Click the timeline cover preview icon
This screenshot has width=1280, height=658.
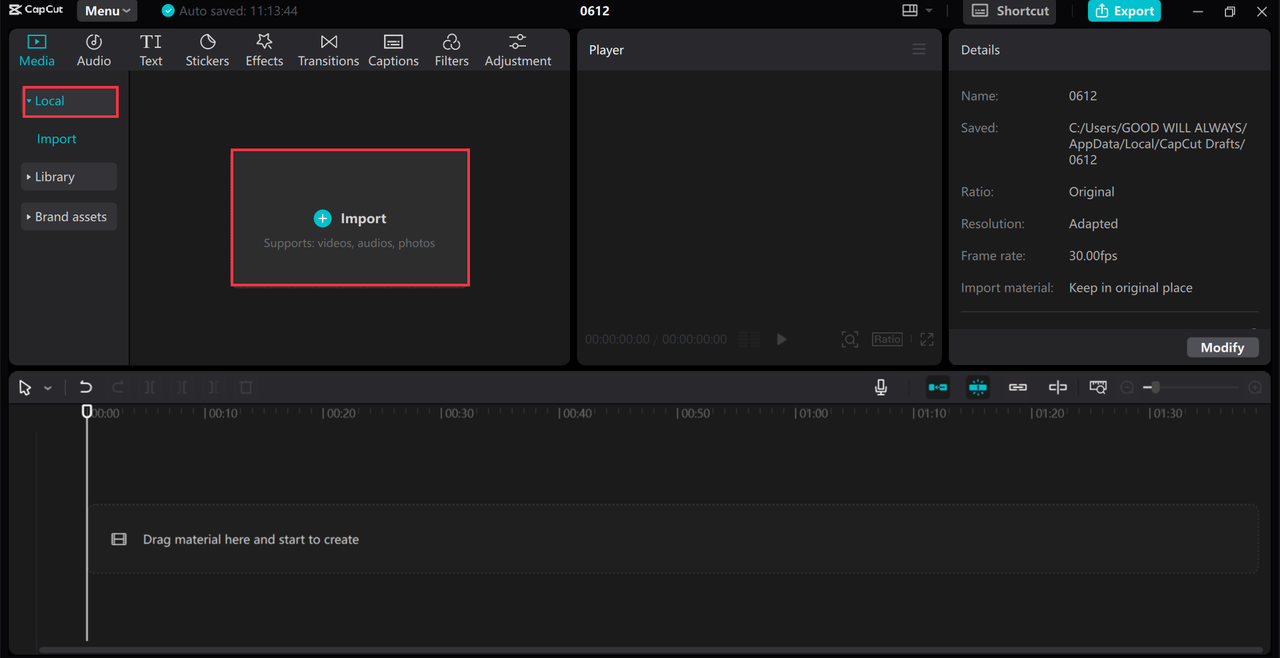tap(1098, 388)
